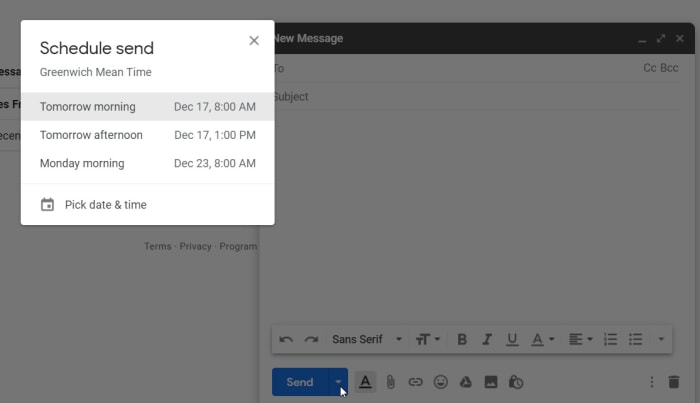Viewport: 700px width, 403px height.
Task: Open more options three-dot menu in compose
Action: coord(652,382)
